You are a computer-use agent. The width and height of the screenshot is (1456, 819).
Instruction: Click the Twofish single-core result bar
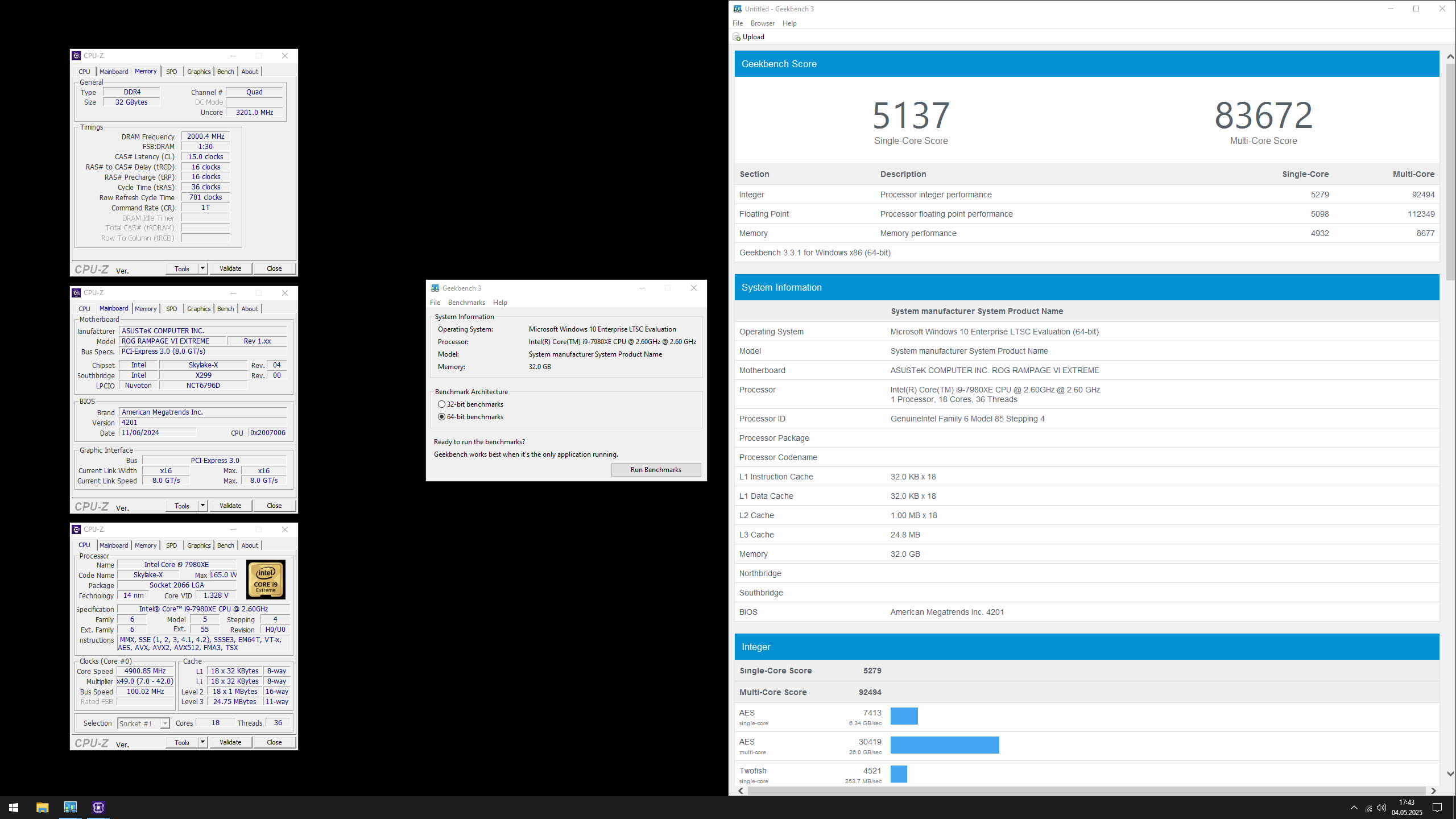click(899, 774)
